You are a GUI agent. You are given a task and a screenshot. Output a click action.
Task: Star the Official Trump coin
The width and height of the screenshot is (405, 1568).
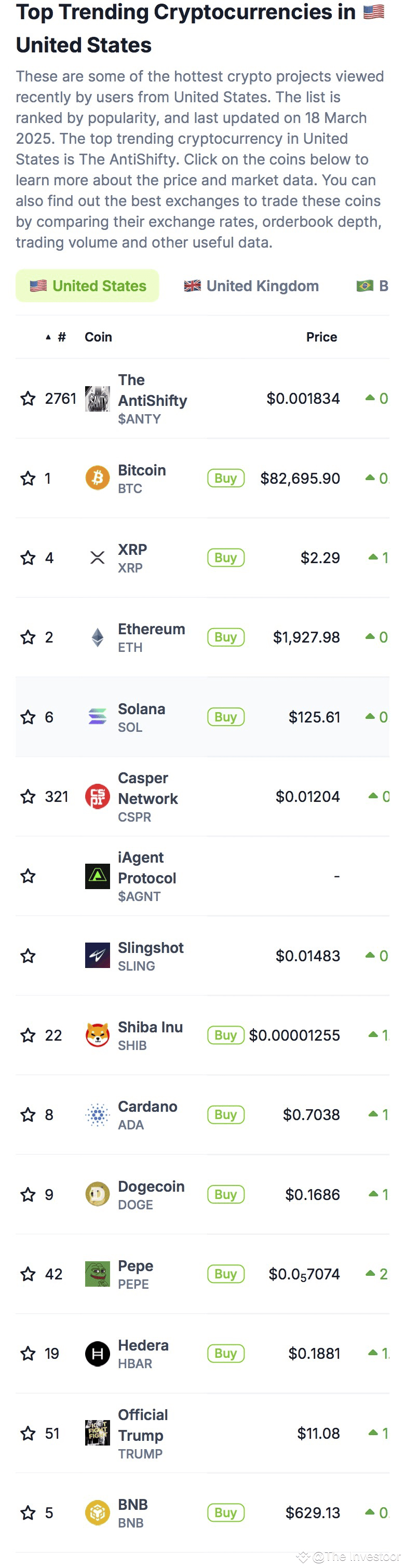tap(28, 1434)
